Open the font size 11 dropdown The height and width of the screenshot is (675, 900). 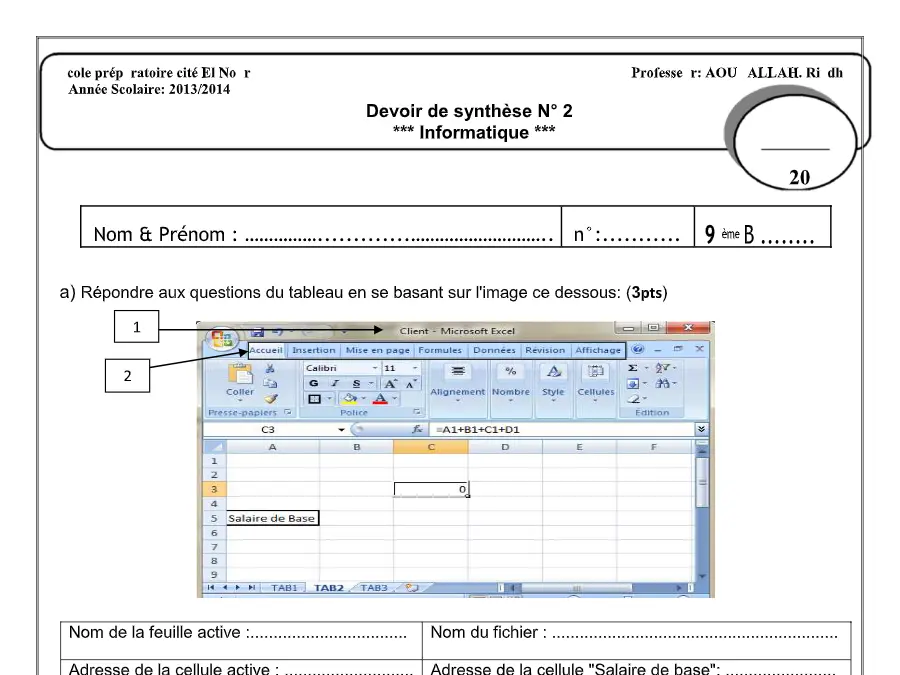coord(415,368)
